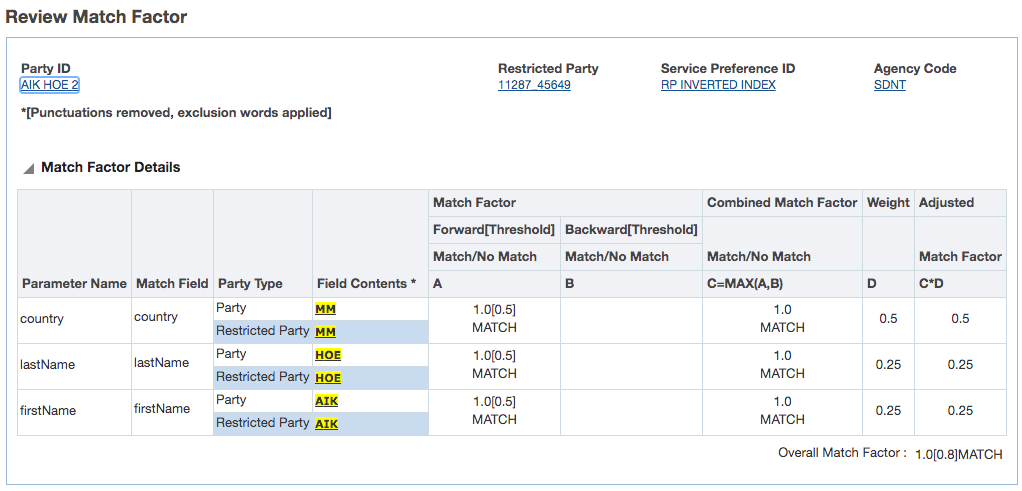Open the SDNT agency code link
The width and height of the screenshot is (1022, 491).
tap(889, 85)
